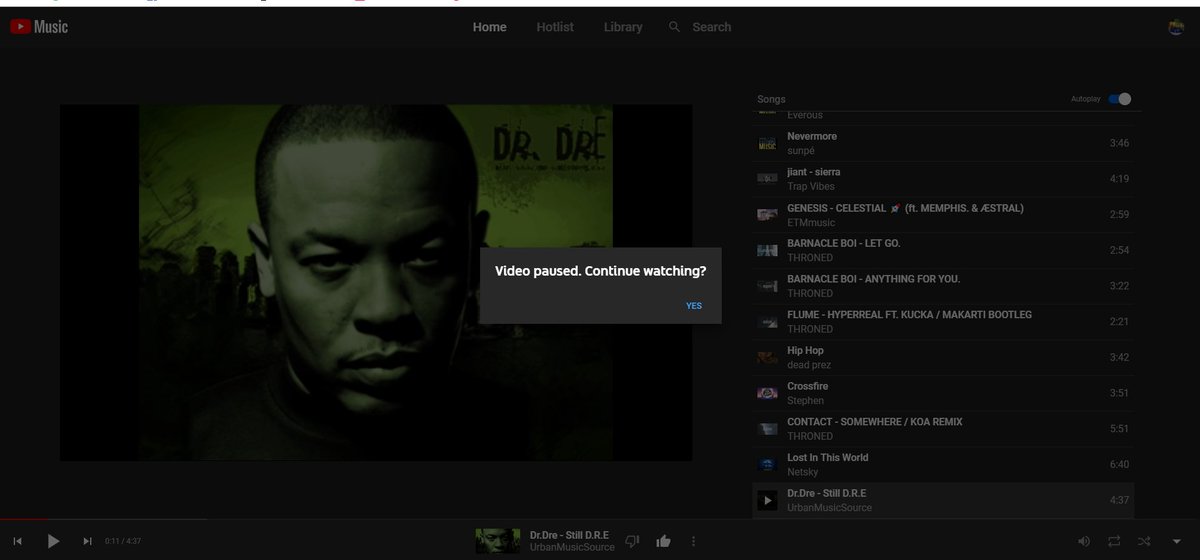Click YES to continue watching

pos(694,306)
